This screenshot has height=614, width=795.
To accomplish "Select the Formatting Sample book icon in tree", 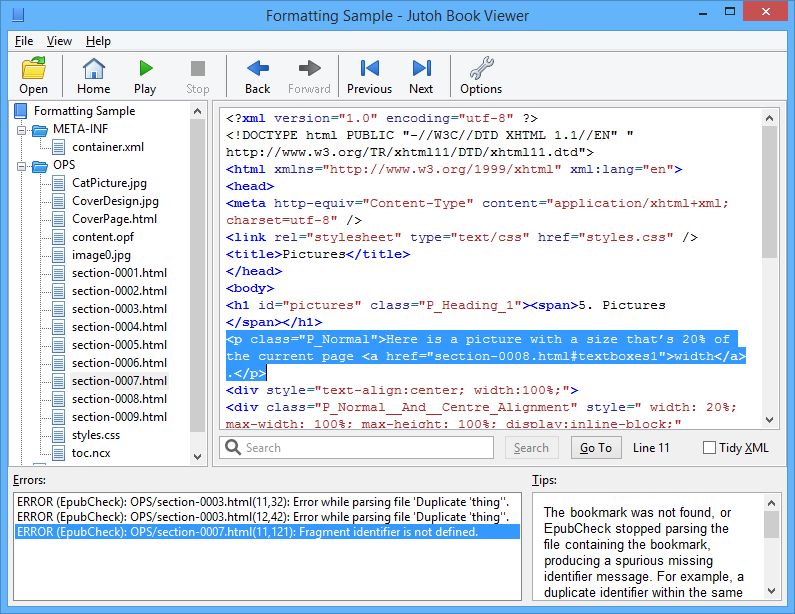I will pyautogui.click(x=21, y=111).
